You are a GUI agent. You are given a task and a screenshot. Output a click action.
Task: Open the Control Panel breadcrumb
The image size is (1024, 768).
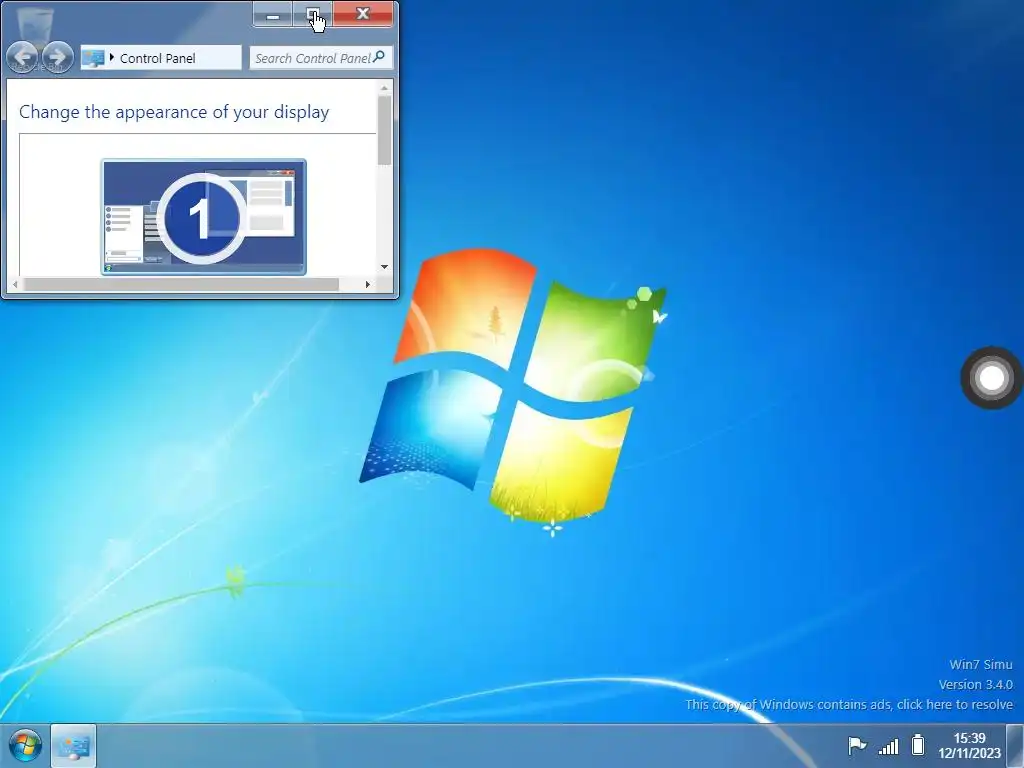[157, 58]
